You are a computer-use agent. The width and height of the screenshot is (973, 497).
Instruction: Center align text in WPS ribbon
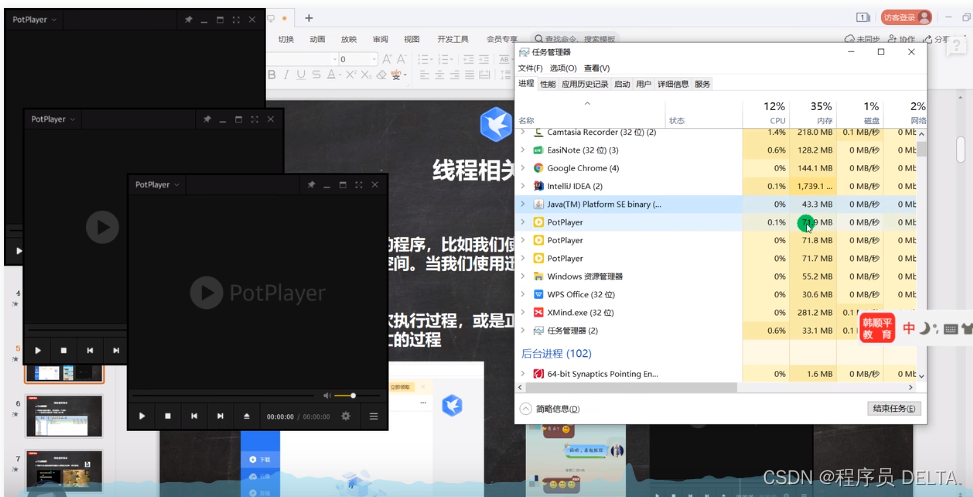[x=440, y=75]
